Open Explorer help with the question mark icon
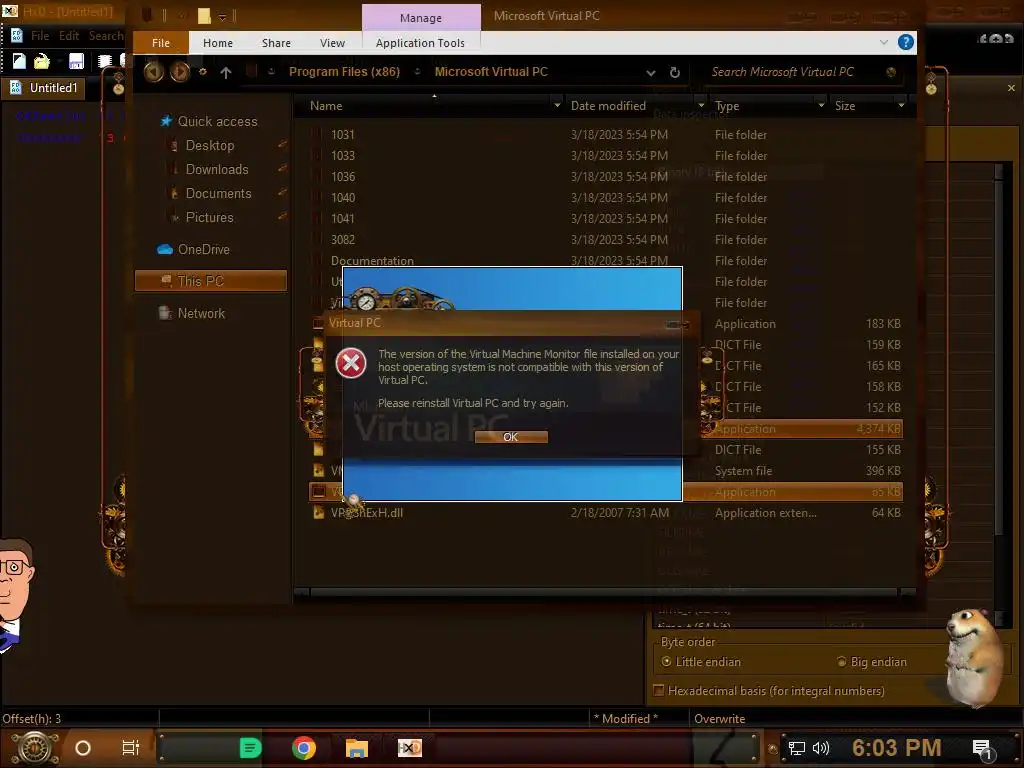Image resolution: width=1024 pixels, height=768 pixels. (x=905, y=42)
